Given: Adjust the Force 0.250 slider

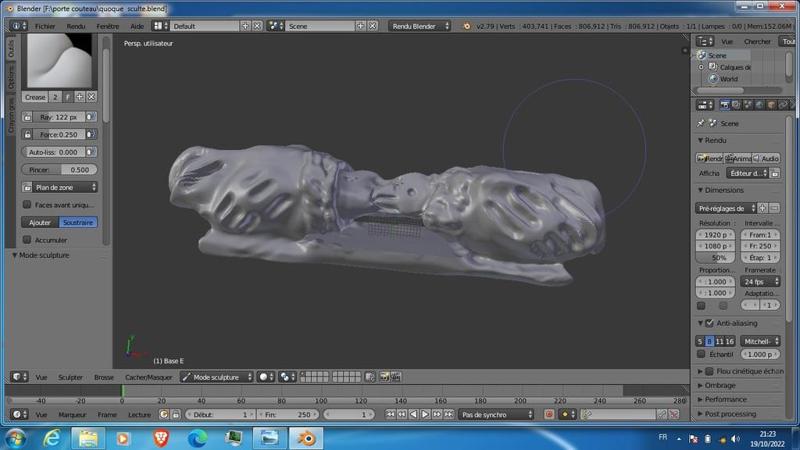Looking at the screenshot, I should 59,134.
